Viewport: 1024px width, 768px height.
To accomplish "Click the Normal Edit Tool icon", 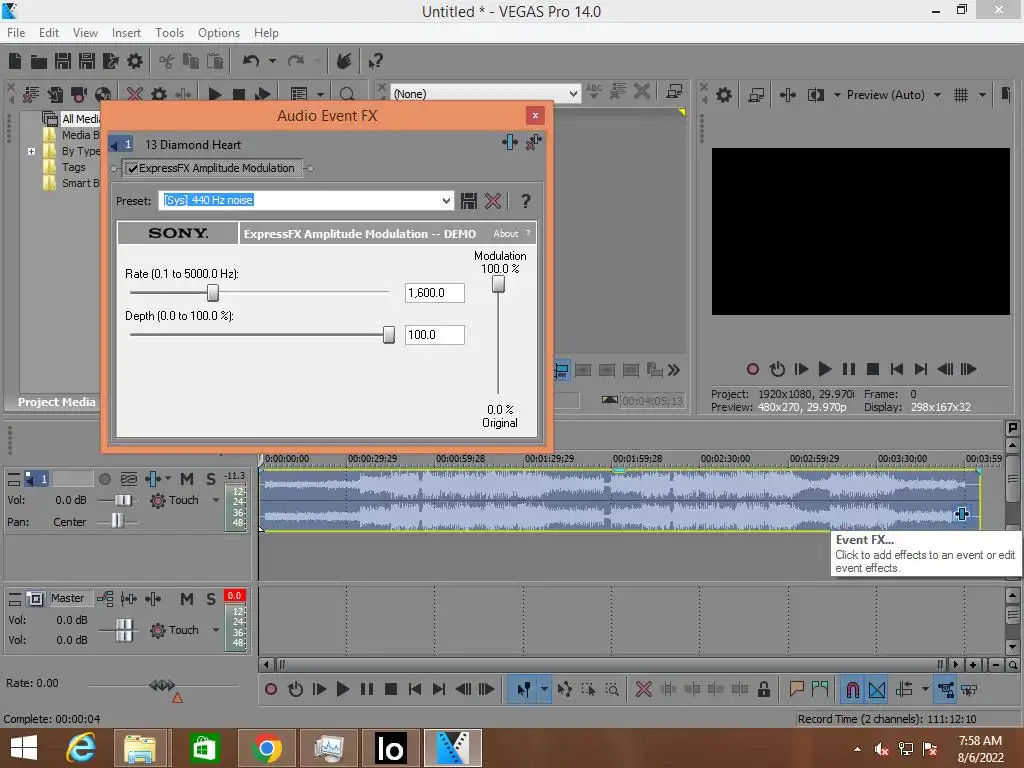I will [523, 690].
